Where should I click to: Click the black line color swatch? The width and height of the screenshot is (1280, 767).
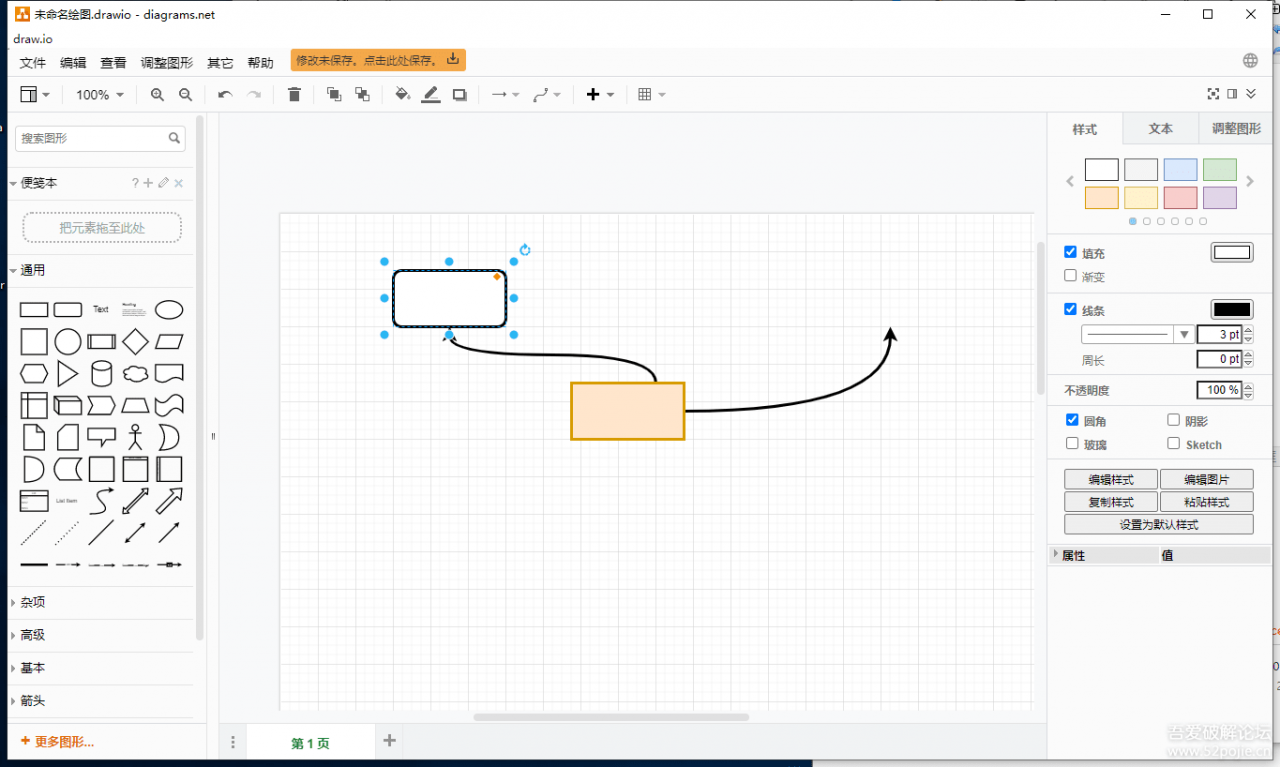coord(1232,310)
